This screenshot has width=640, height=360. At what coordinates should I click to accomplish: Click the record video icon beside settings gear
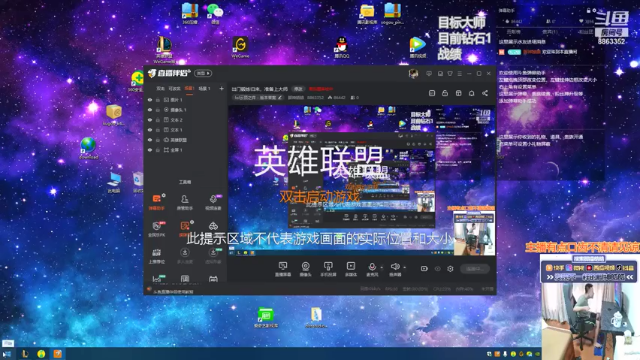(x=424, y=269)
